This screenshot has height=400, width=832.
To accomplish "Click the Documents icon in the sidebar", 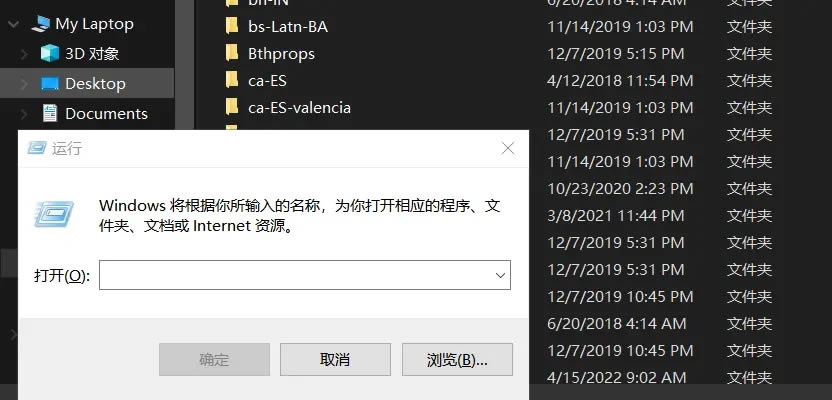I will (x=49, y=113).
